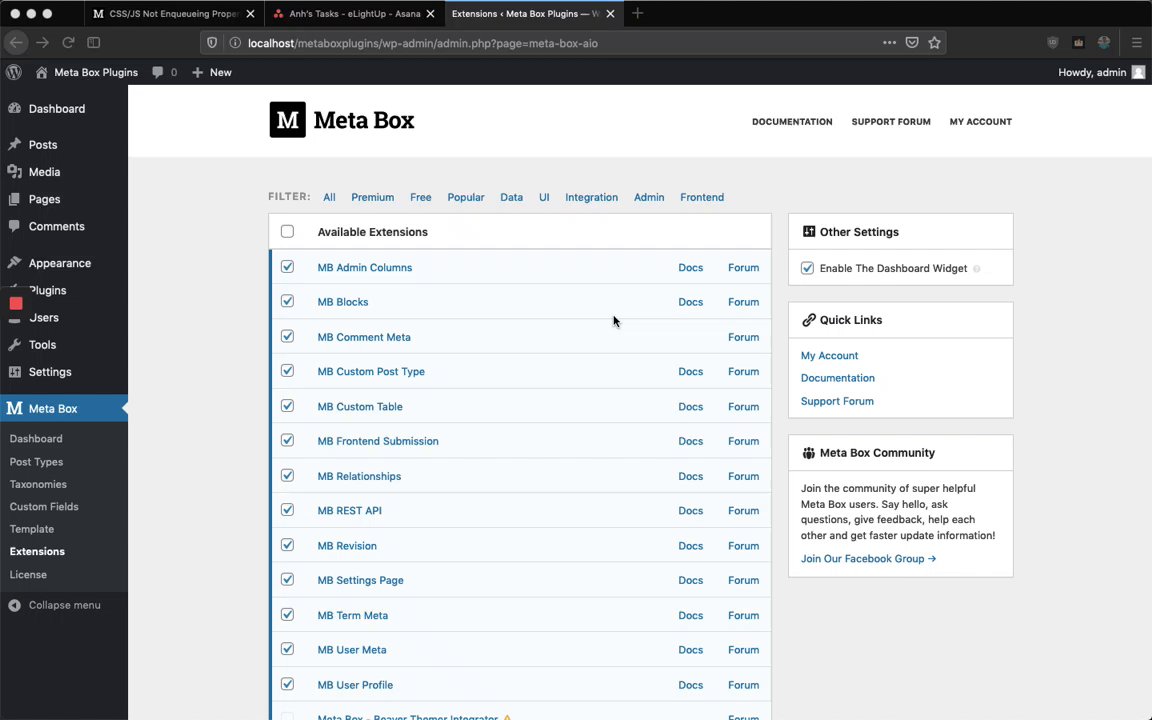Click the Collapse menu arrow icon
Screen dimensions: 1152x720
point(15,605)
